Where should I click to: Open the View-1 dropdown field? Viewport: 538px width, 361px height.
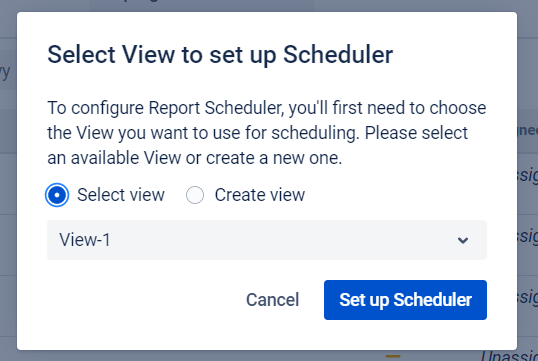[267, 240]
